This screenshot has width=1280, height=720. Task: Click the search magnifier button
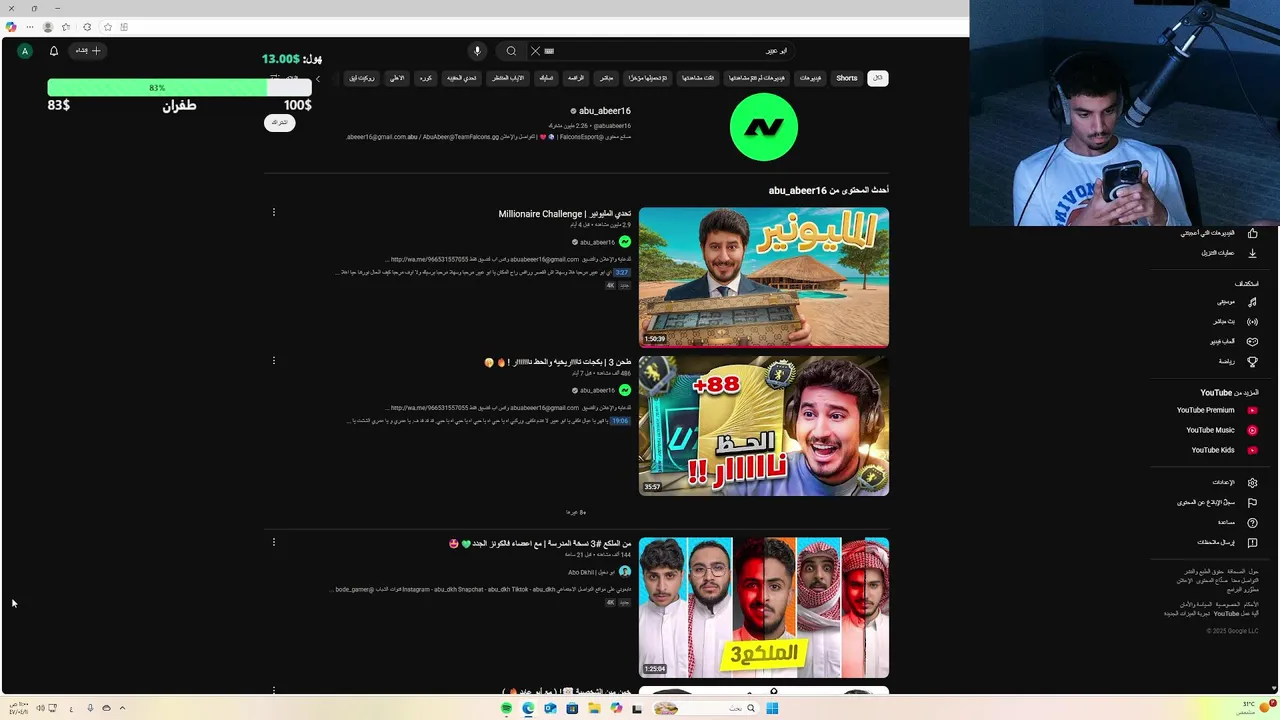(x=511, y=51)
